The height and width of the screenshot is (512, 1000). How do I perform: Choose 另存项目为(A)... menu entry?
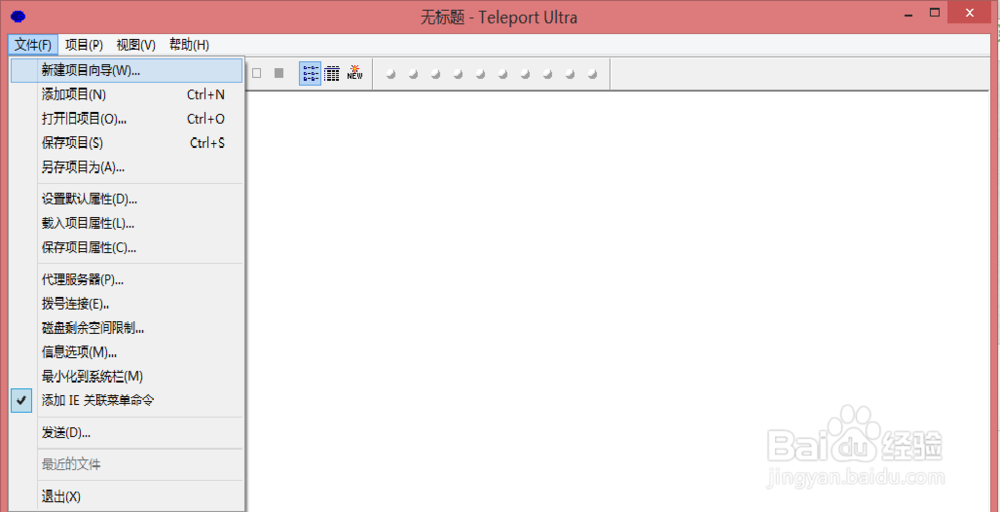pos(127,168)
